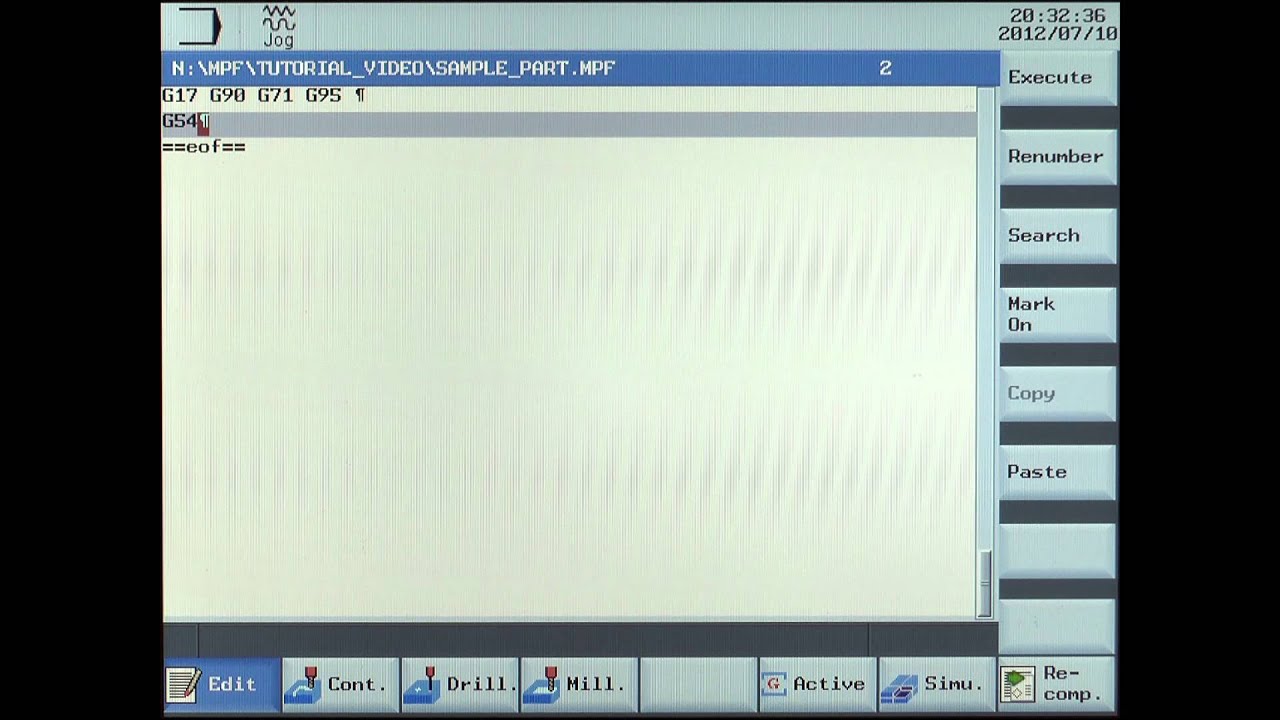Open the Drill. cycles softkey
Viewport: 1280px width, 720px height.
[459, 684]
